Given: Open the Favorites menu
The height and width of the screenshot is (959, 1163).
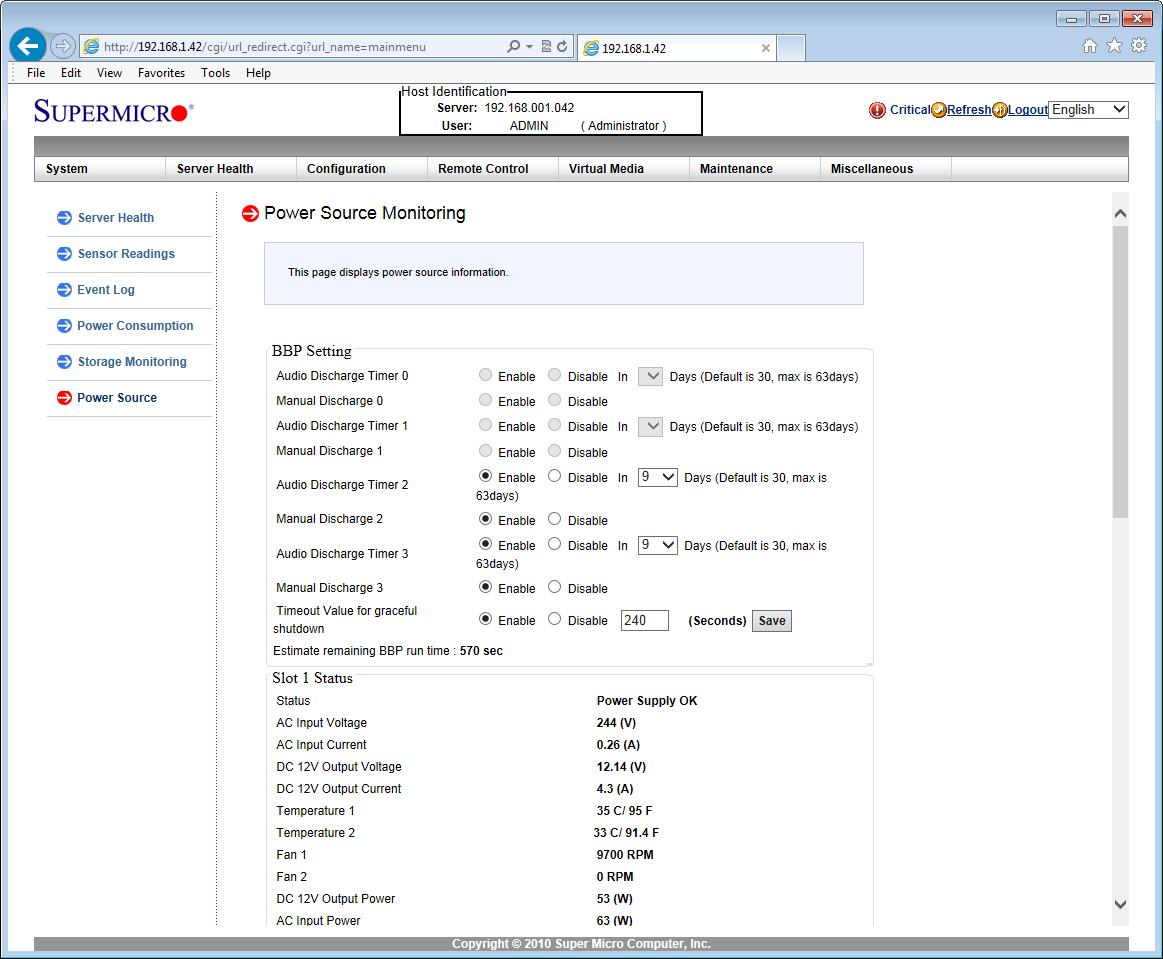Looking at the screenshot, I should [161, 73].
